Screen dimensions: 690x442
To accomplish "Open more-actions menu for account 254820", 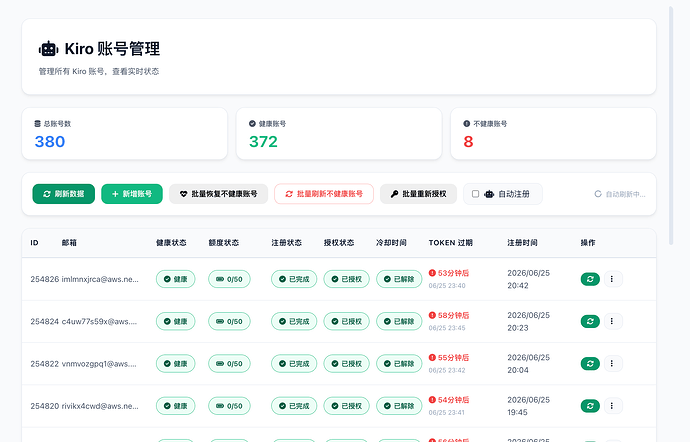I will [612, 406].
